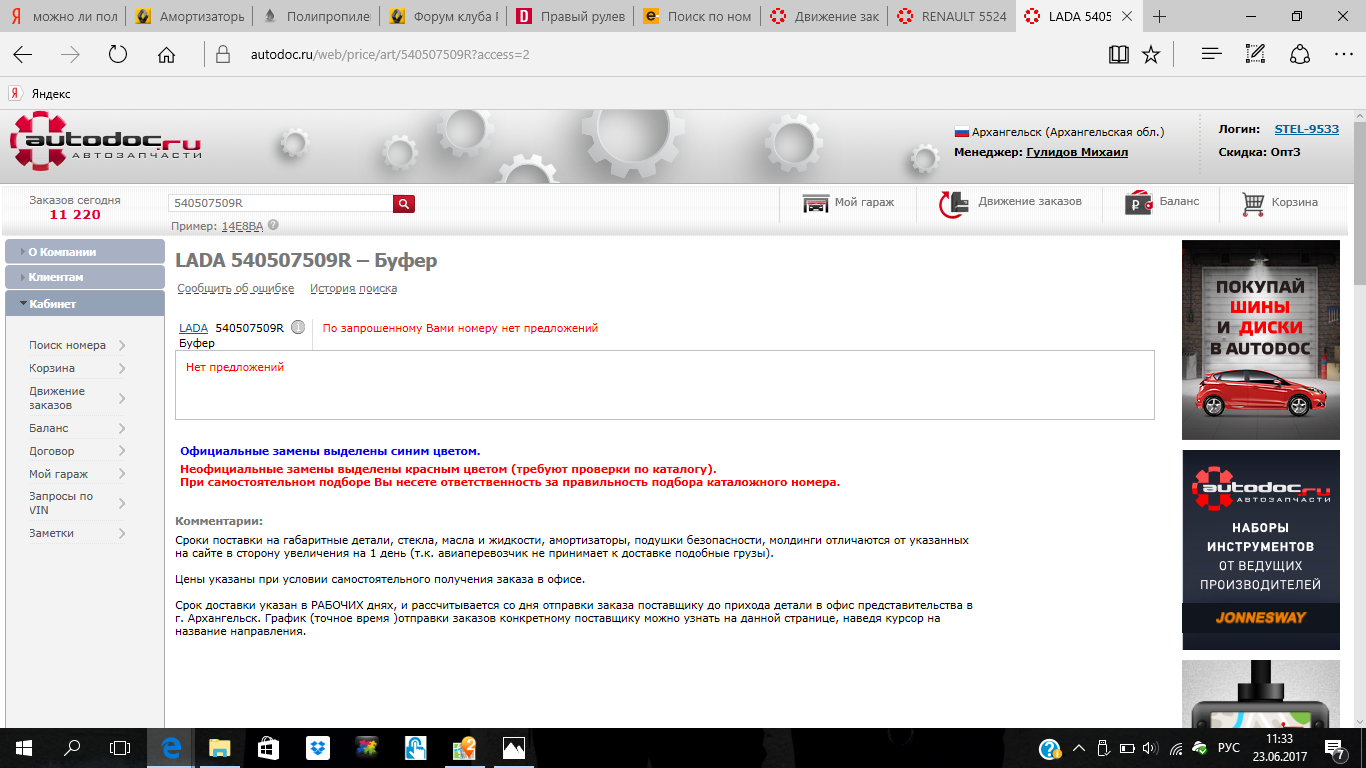The width and height of the screenshot is (1366, 768).
Task: Click the Яндекс favorites bar bookmark
Action: coord(40,93)
